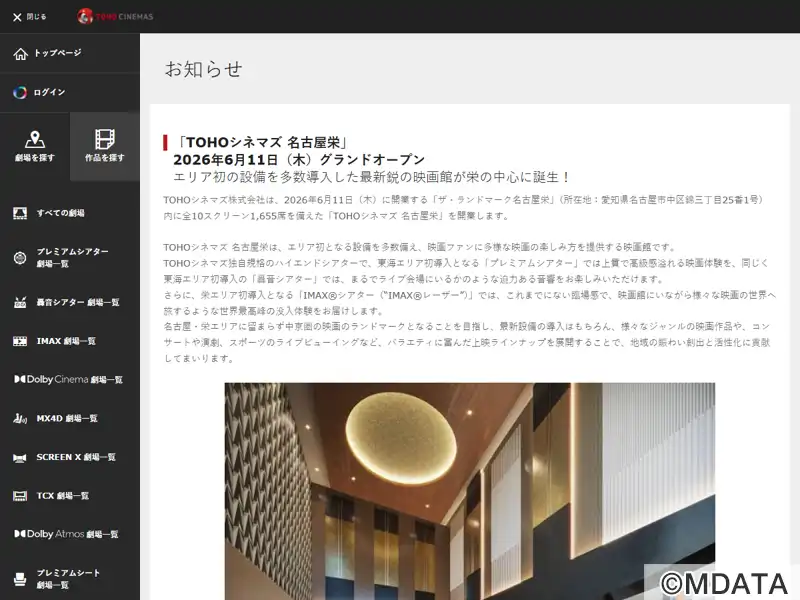Click the お知らせ page heading

203,69
